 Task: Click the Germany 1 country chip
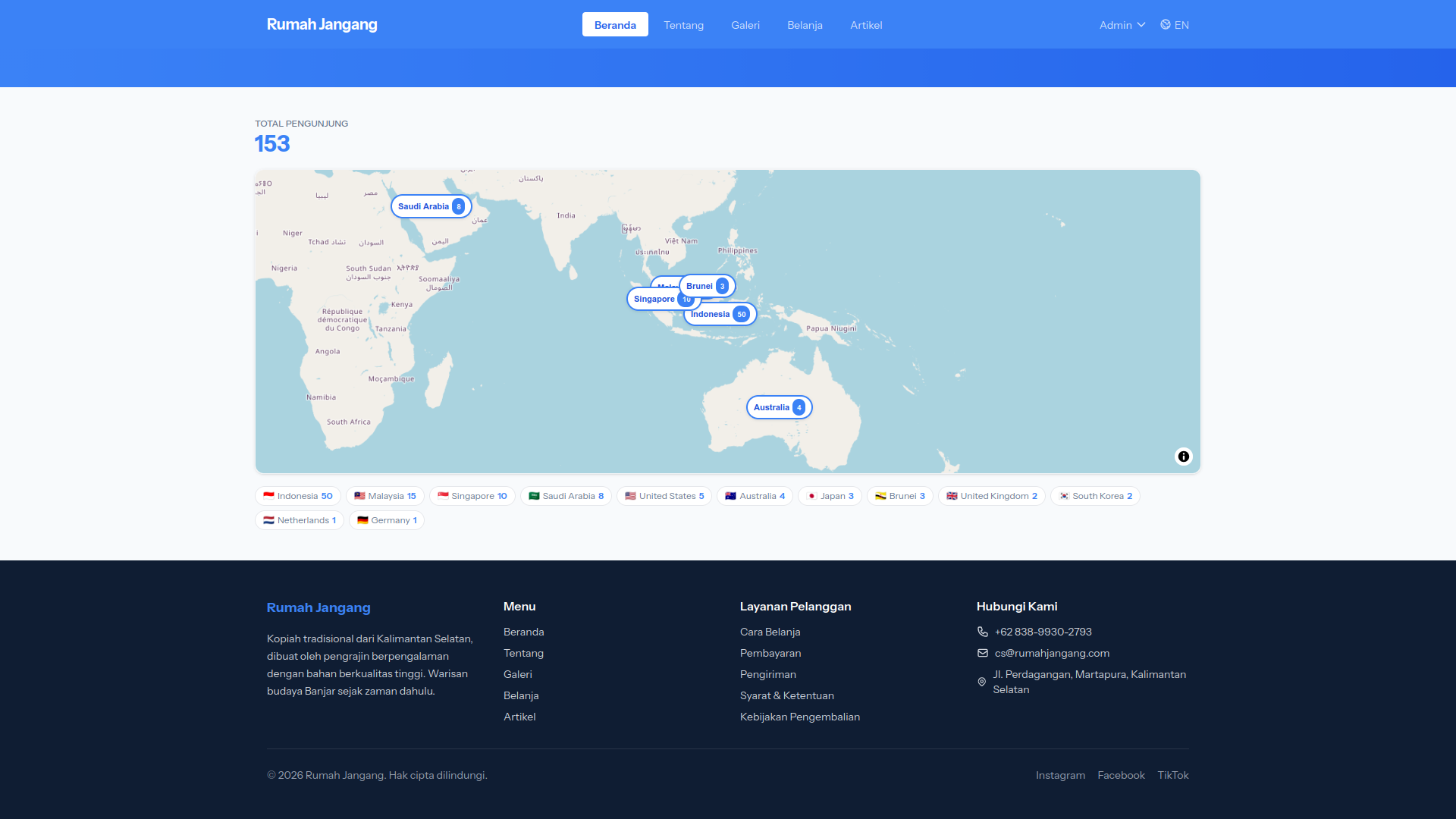387,520
